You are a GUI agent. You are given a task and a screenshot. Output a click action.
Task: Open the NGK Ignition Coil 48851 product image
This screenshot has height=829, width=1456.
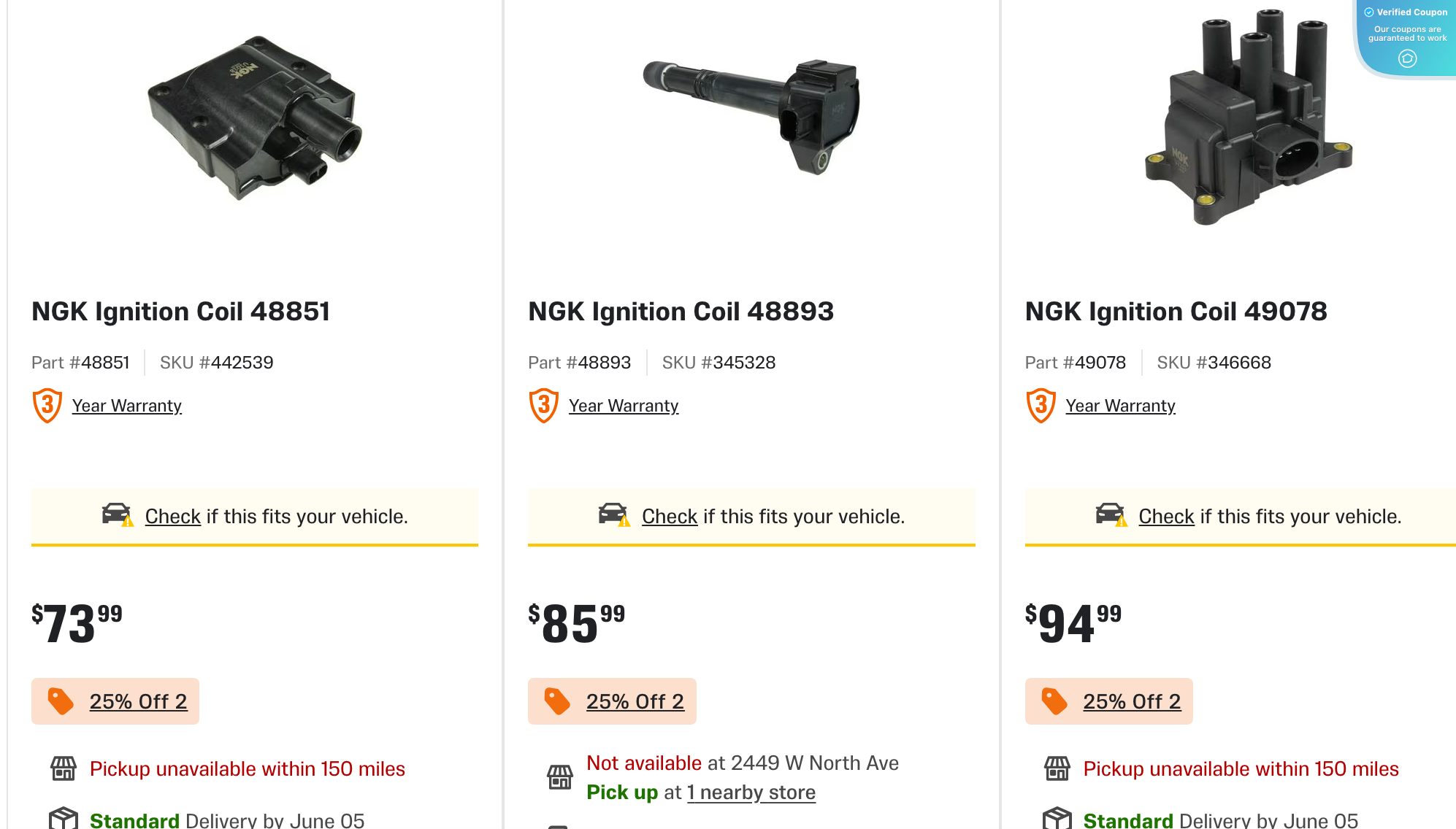coord(255,118)
